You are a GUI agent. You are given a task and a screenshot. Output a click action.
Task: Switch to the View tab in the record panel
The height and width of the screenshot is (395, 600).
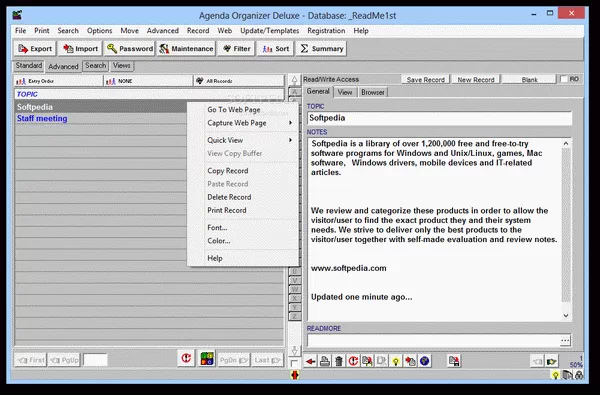(345, 92)
